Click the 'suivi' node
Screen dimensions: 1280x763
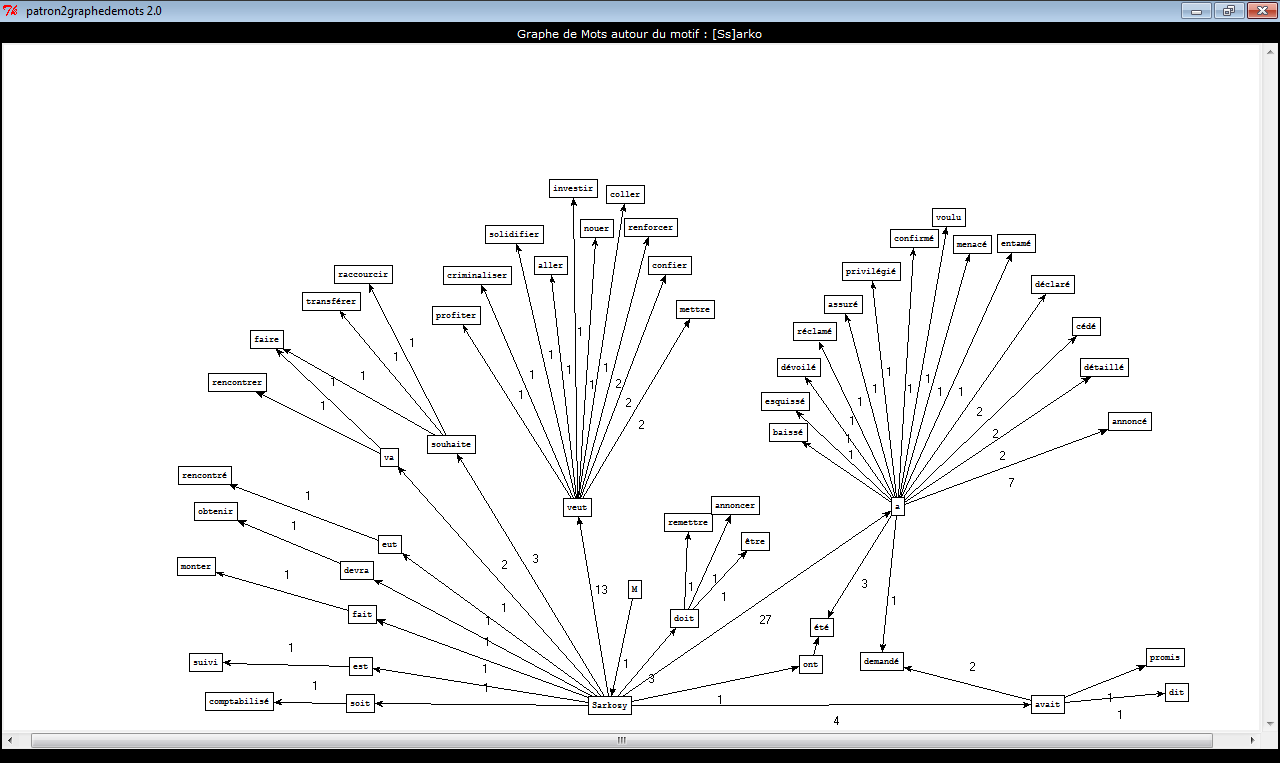click(207, 662)
